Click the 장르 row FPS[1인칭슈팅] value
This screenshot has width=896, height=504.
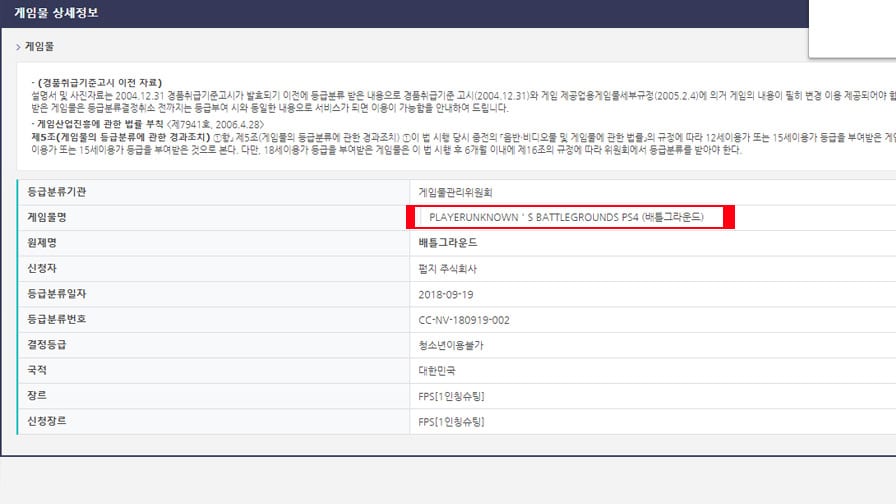coord(451,397)
